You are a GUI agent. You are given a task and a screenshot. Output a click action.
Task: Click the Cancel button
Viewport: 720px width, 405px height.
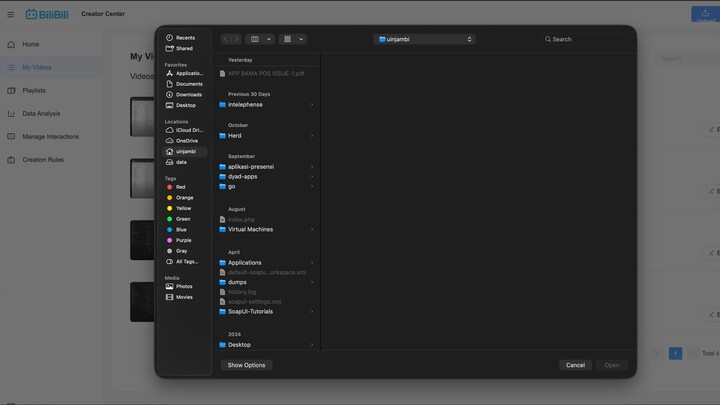click(x=575, y=365)
